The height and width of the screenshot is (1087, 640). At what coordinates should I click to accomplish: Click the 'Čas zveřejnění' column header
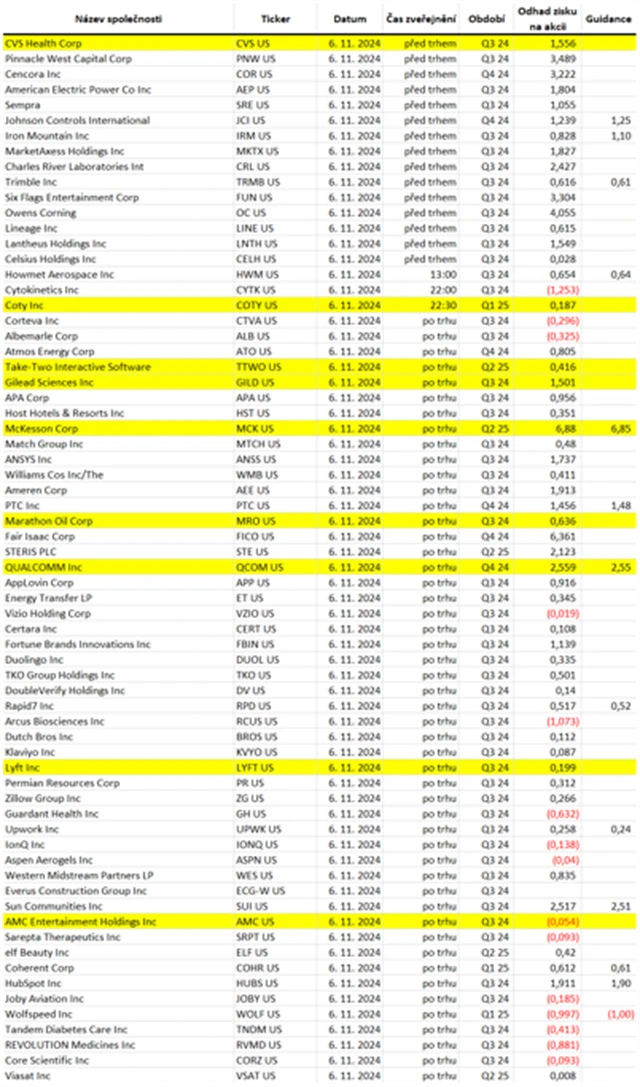[421, 19]
